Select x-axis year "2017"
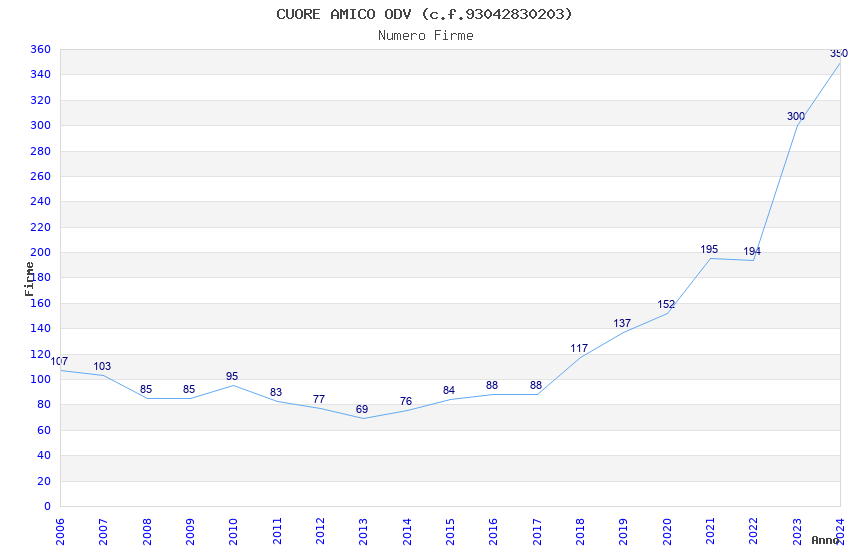 [537, 532]
